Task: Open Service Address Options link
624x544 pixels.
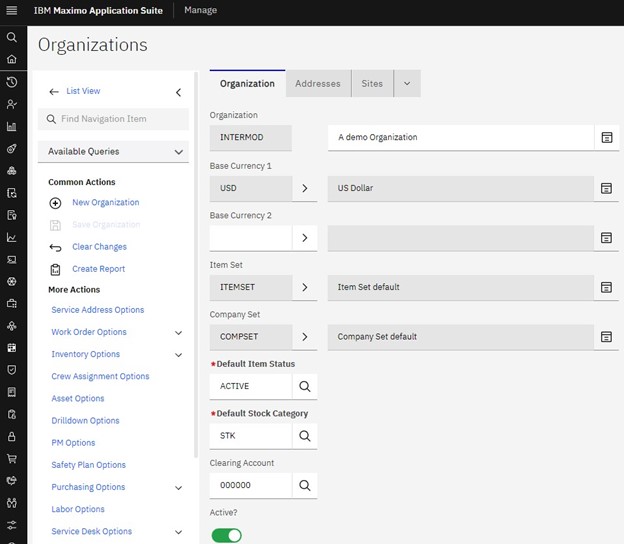Action: point(98,310)
